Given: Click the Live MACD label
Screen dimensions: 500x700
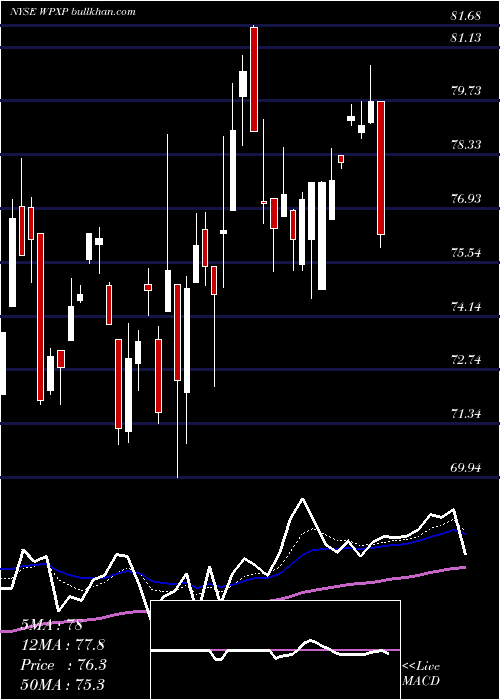Looking at the screenshot, I should (421, 673).
